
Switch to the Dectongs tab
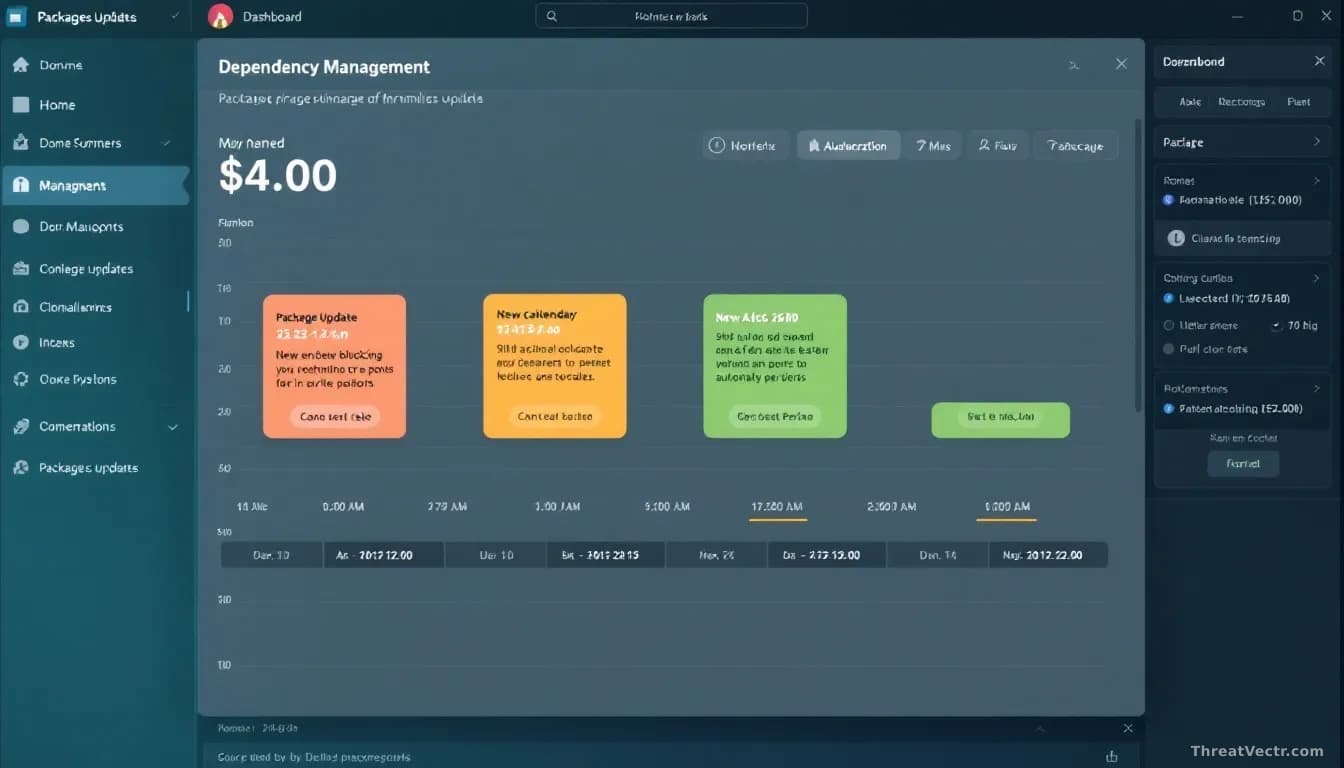(1242, 102)
